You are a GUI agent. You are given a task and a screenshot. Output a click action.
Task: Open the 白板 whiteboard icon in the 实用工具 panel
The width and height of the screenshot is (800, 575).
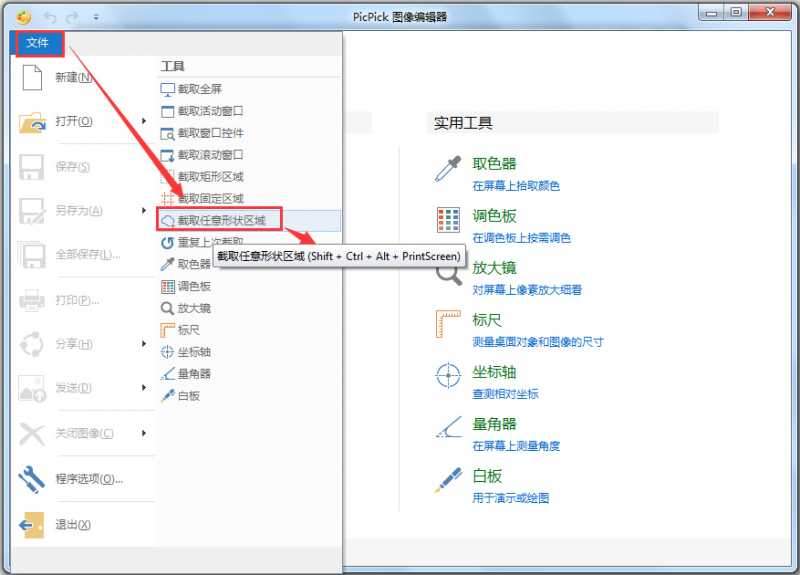(447, 480)
